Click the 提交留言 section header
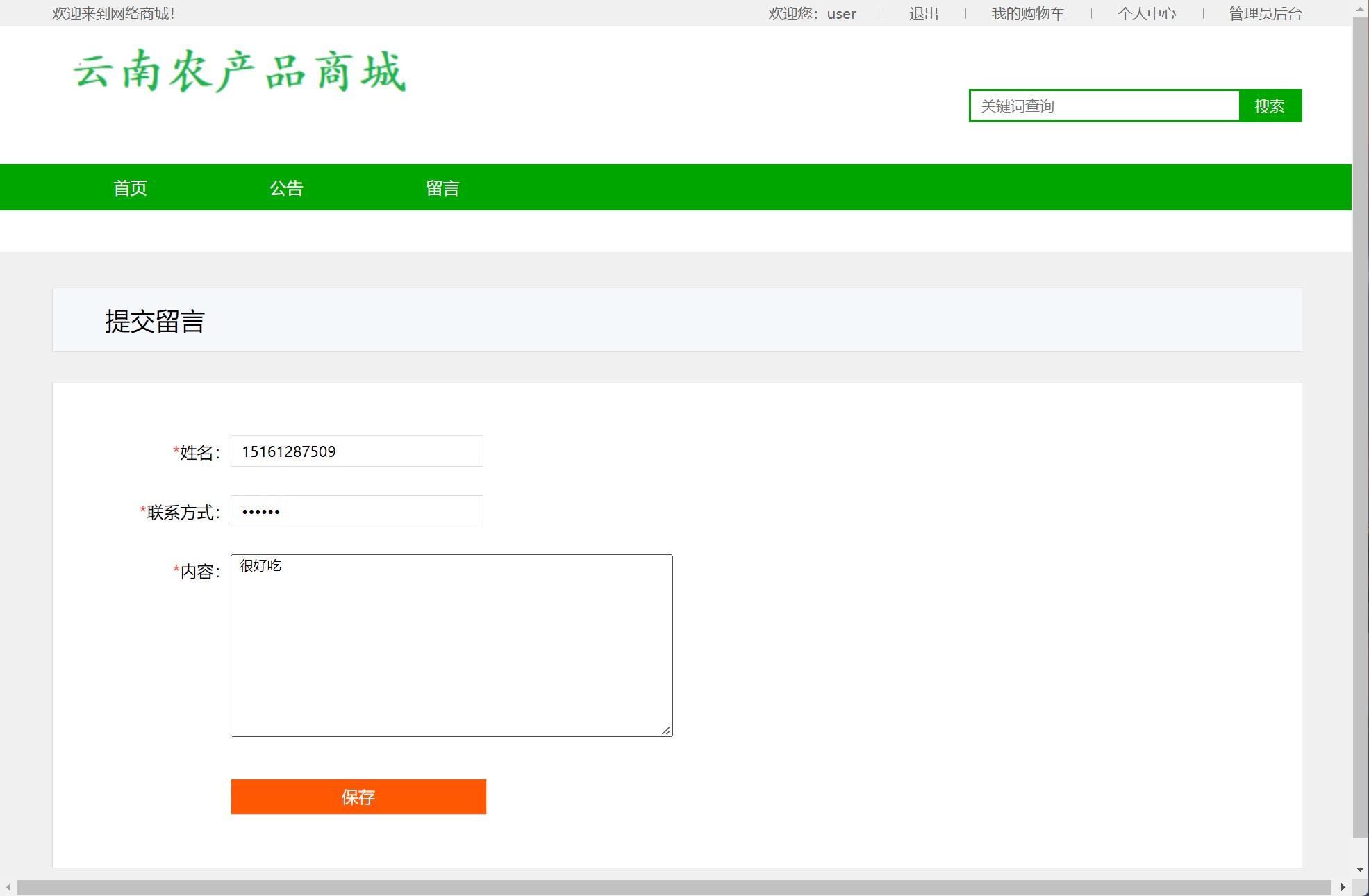Viewport: 1369px width, 896px height. point(154,320)
